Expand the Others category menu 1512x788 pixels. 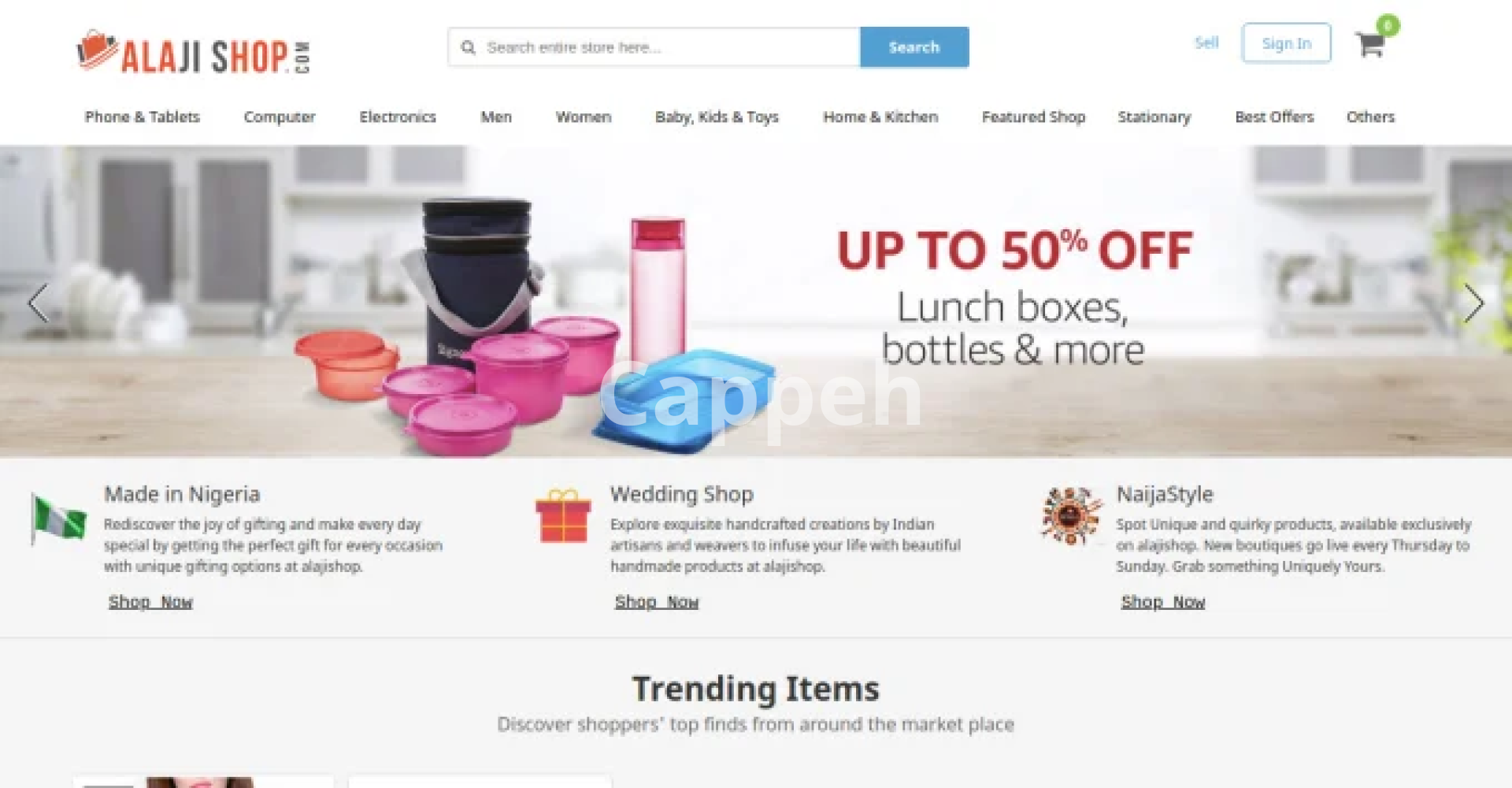click(1370, 117)
